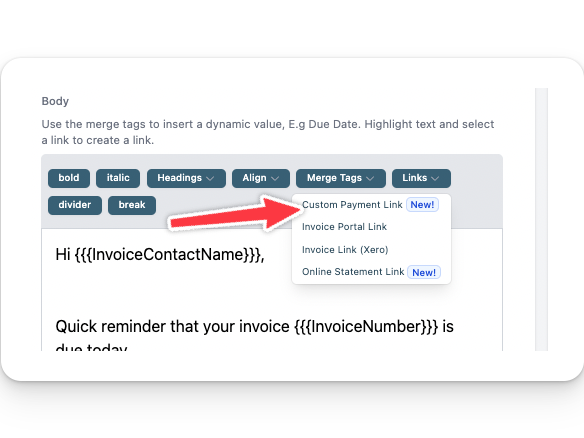The height and width of the screenshot is (438, 584).
Task: Click New! badge beside Online Statement Link
Action: pos(424,272)
